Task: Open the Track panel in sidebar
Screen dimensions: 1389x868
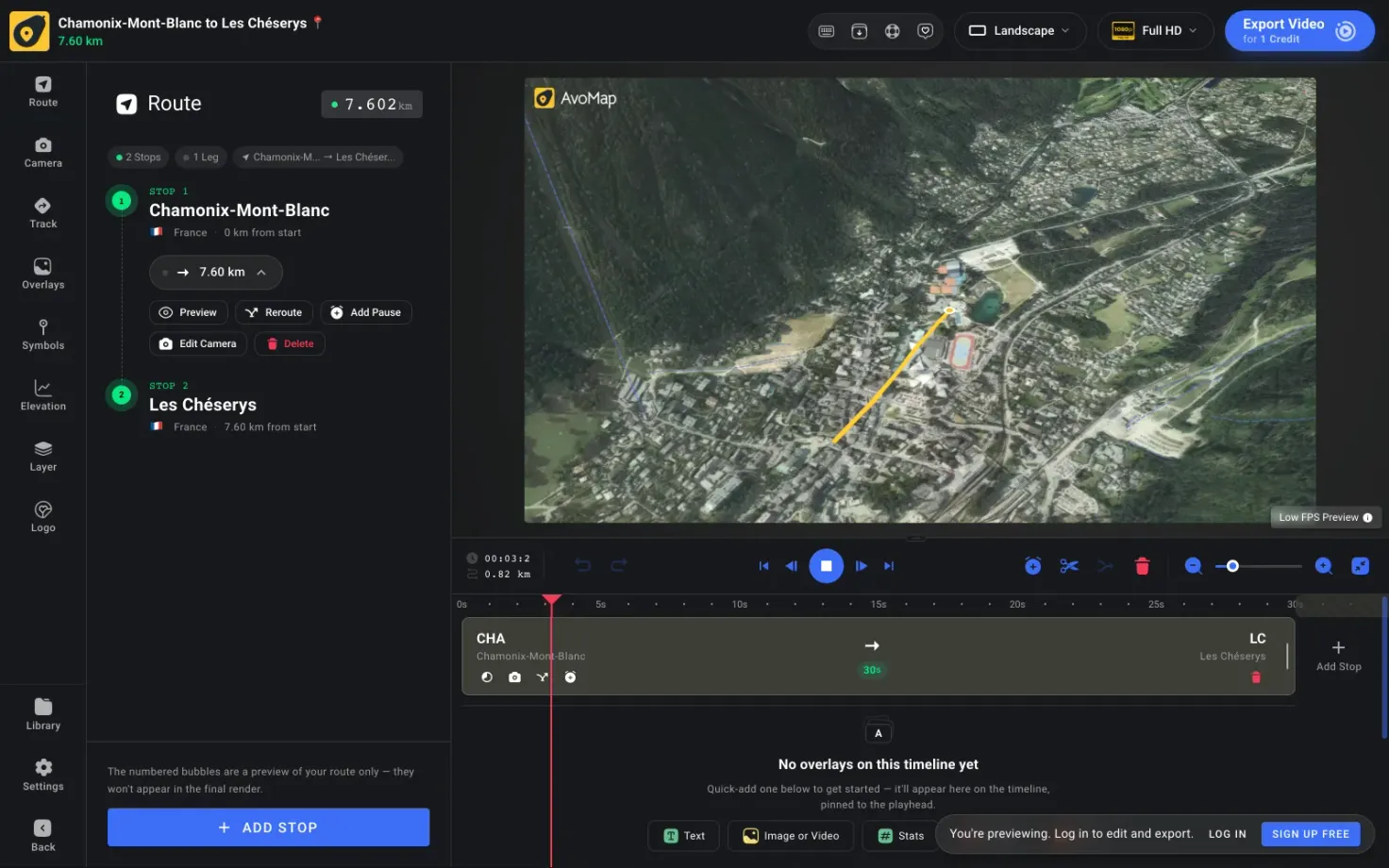Action: pyautogui.click(x=42, y=213)
